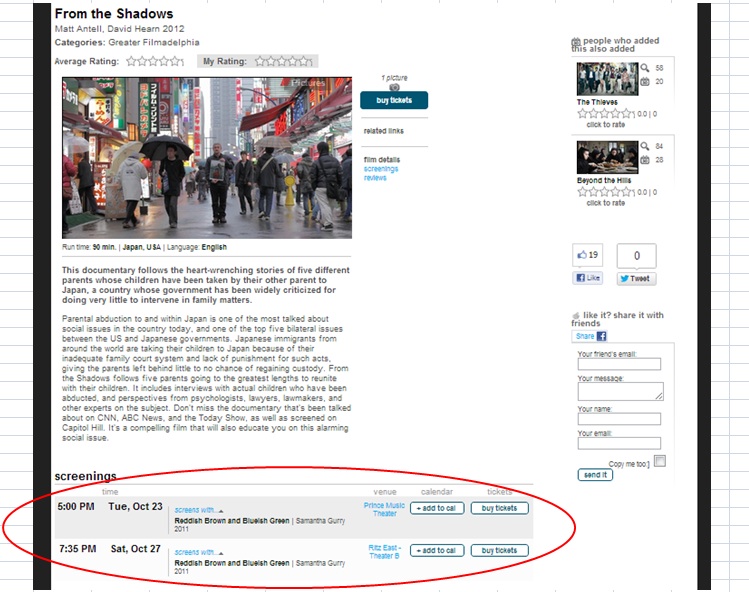Focus the Your friend's email field

click(619, 364)
